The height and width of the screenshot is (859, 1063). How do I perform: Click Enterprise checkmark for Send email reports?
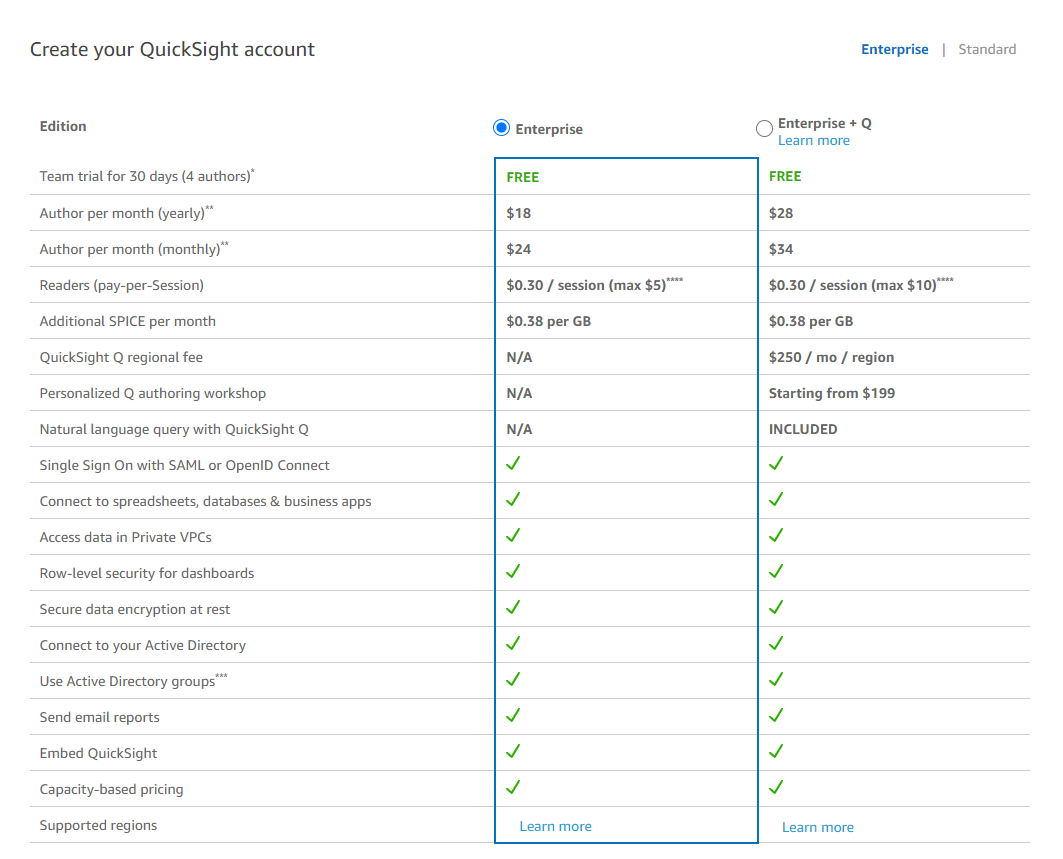513,715
